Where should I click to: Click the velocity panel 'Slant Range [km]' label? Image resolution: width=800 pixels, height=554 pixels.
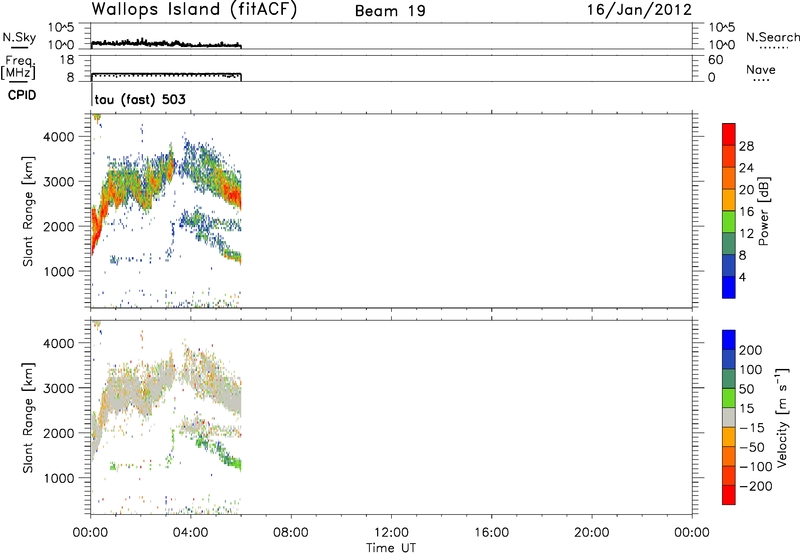[x=28, y=417]
